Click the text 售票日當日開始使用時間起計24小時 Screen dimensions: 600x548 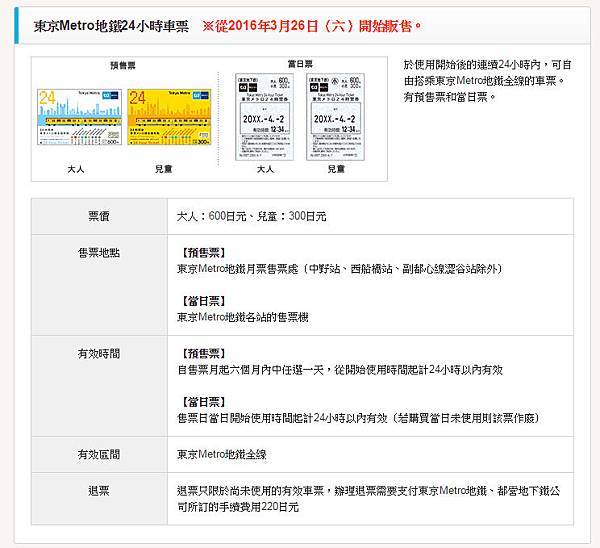click(358, 418)
